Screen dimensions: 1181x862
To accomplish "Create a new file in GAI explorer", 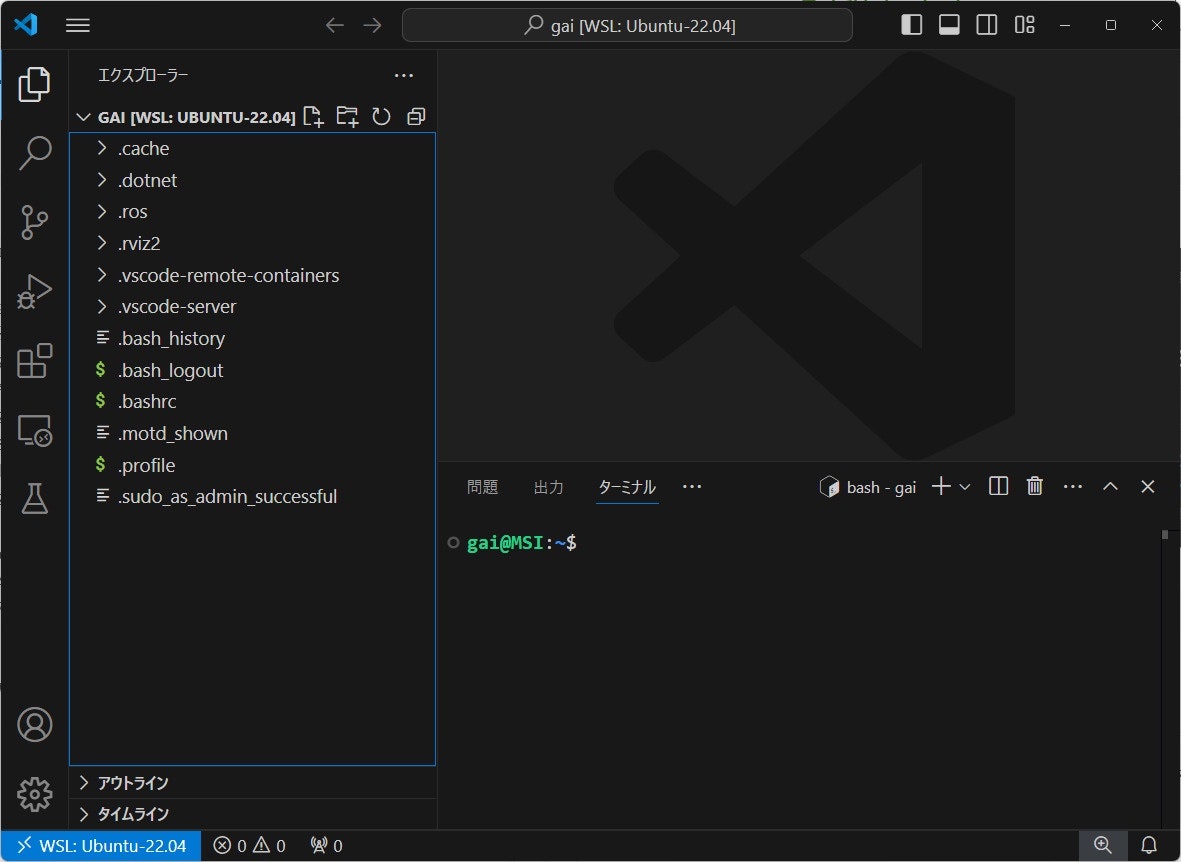I will click(313, 116).
